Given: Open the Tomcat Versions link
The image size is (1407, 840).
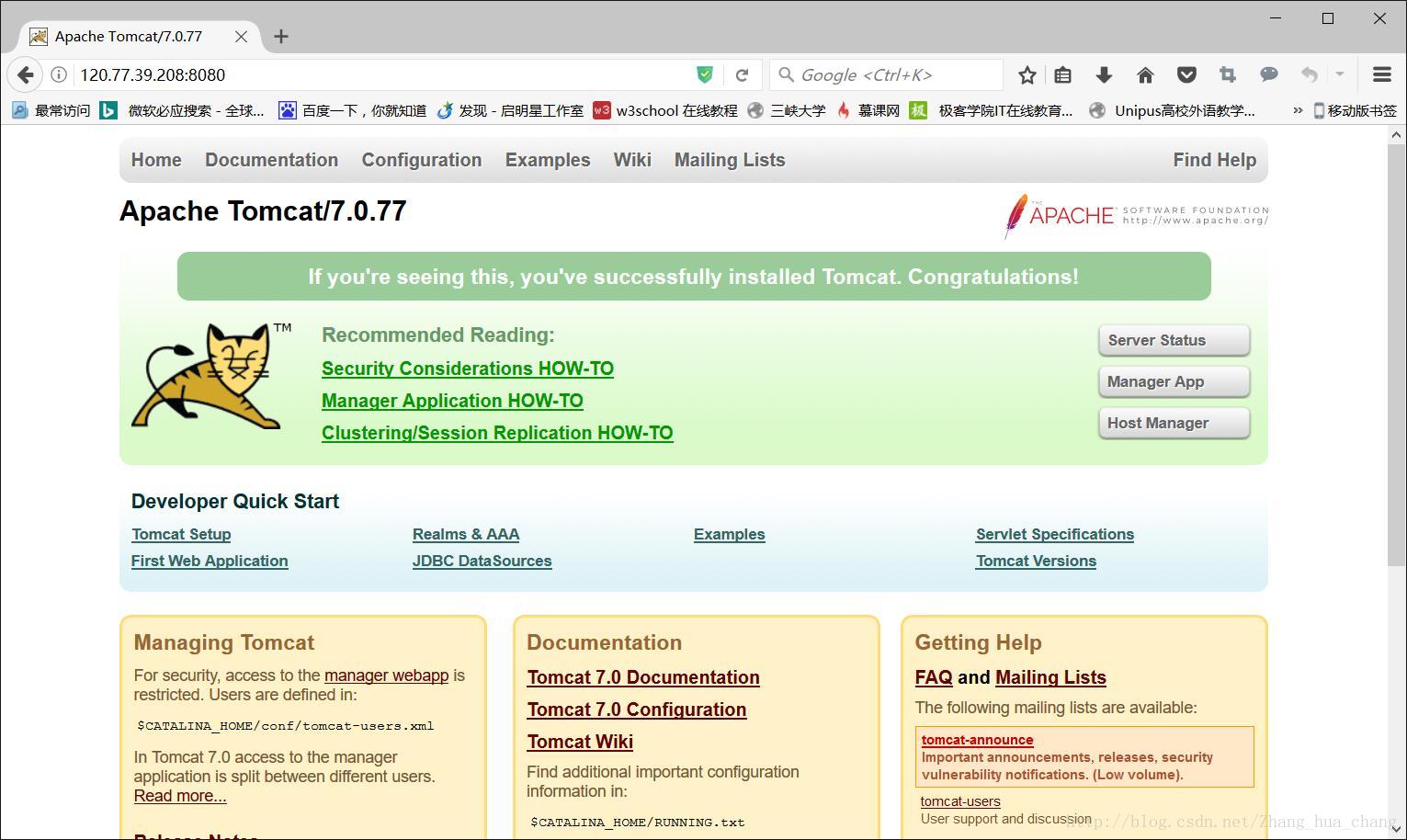Looking at the screenshot, I should tap(1036, 561).
